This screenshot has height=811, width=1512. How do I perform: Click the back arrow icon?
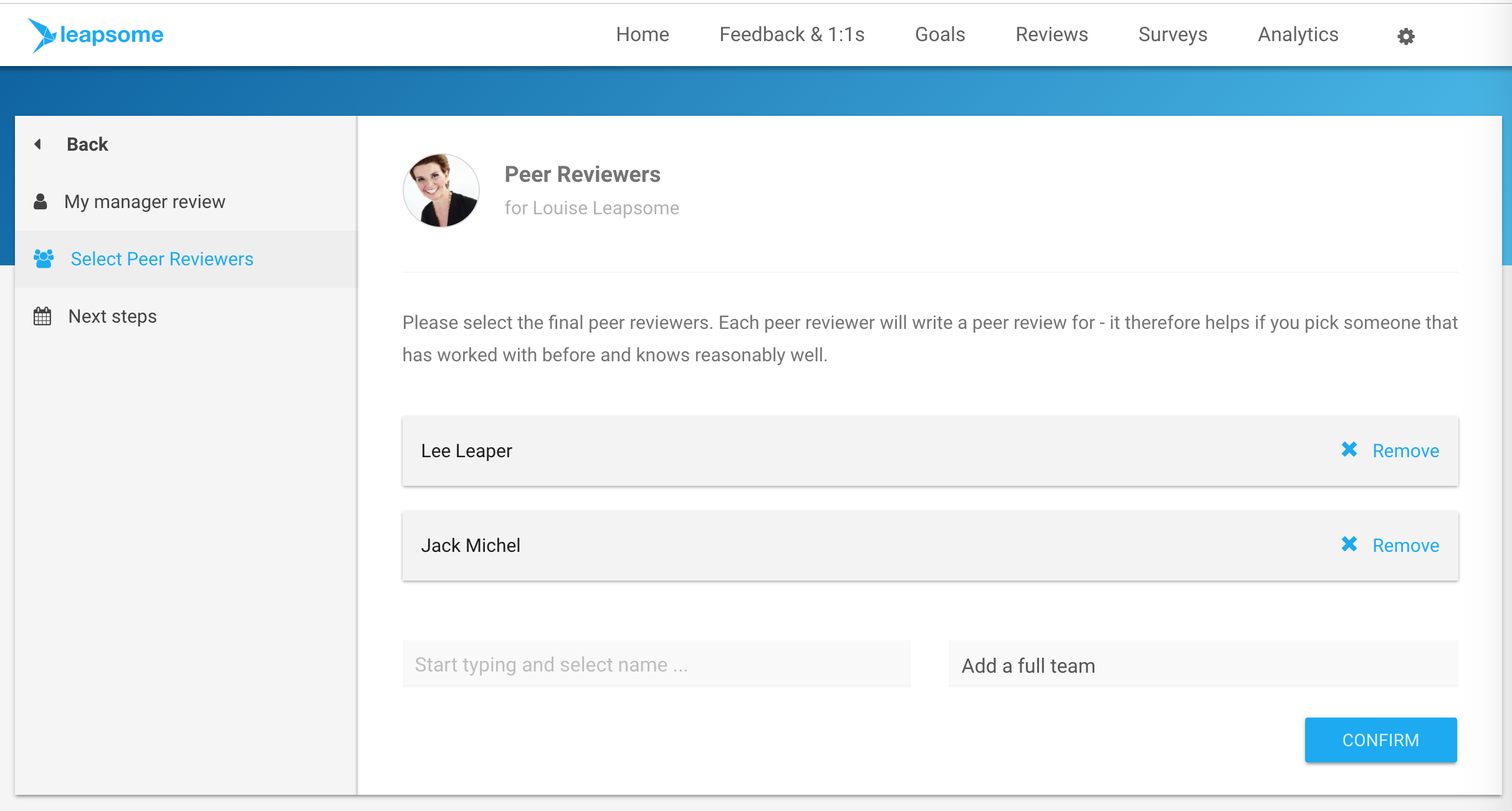pos(38,144)
